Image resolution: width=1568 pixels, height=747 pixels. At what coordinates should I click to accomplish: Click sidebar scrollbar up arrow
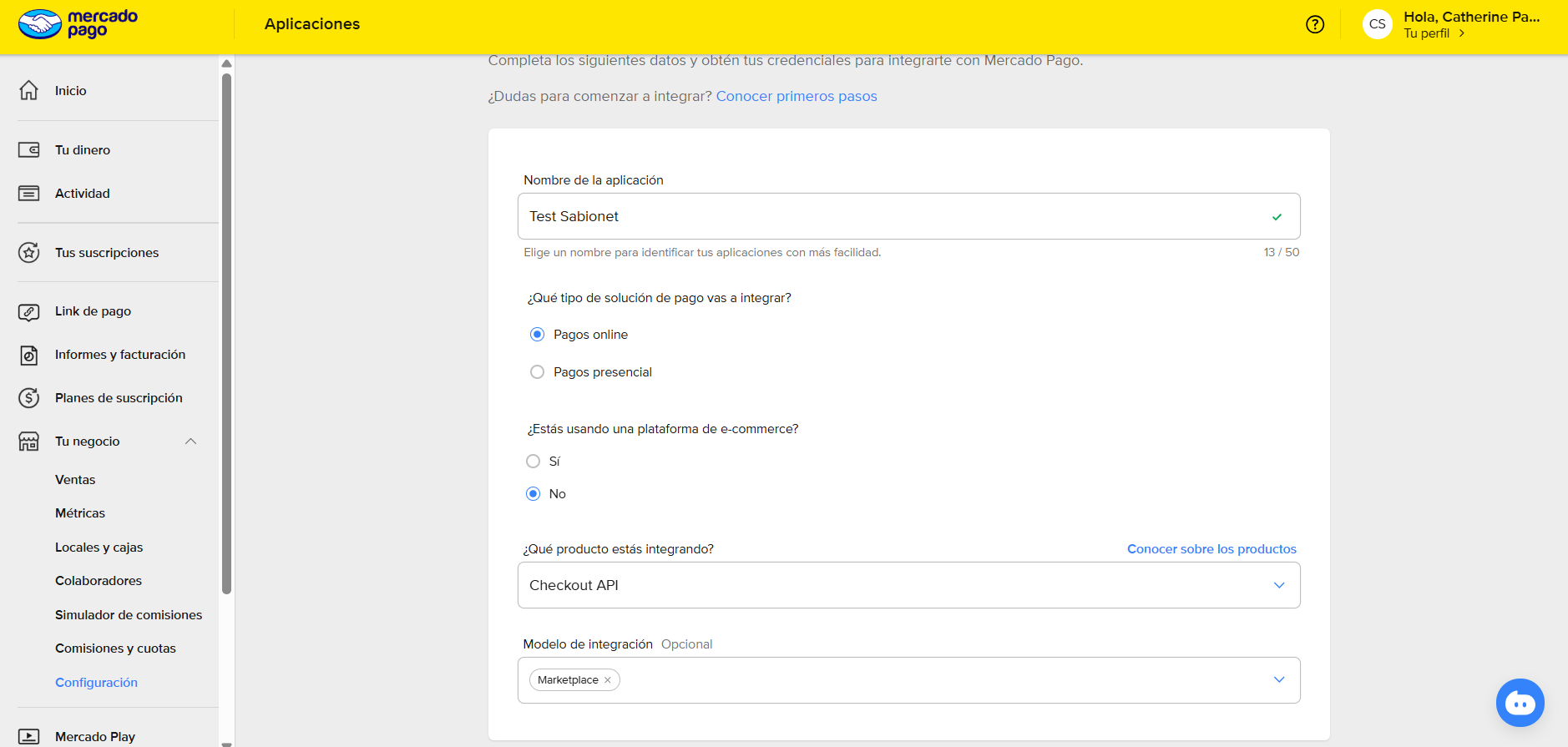[x=226, y=63]
